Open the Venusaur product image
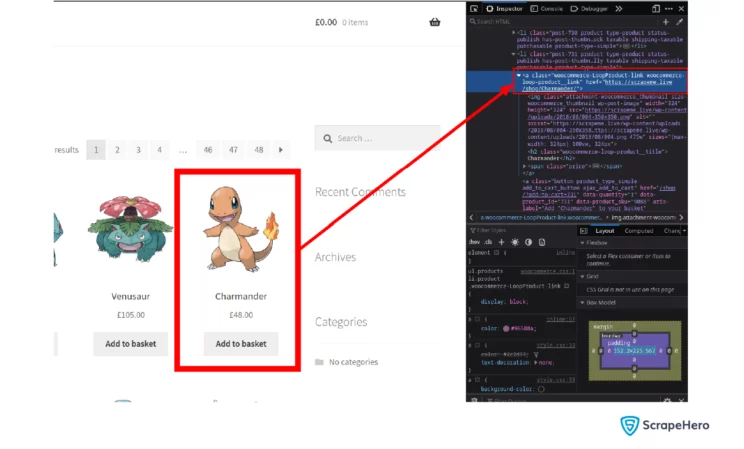744x449 pixels. [130, 228]
